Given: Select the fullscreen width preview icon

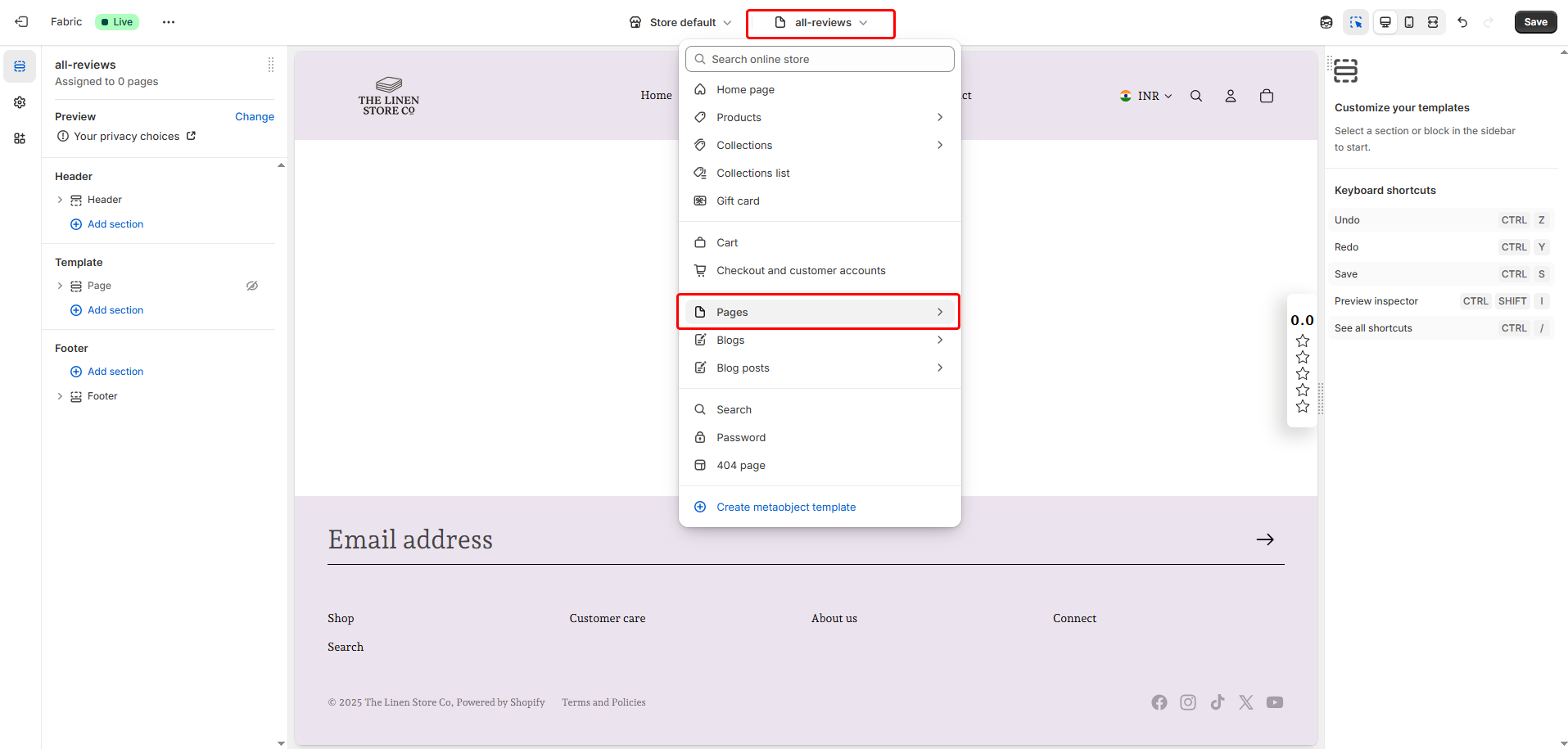Looking at the screenshot, I should pyautogui.click(x=1433, y=22).
